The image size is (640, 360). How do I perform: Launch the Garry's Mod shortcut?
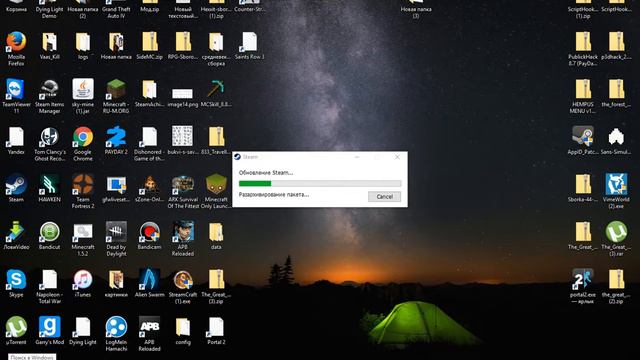(x=49, y=327)
